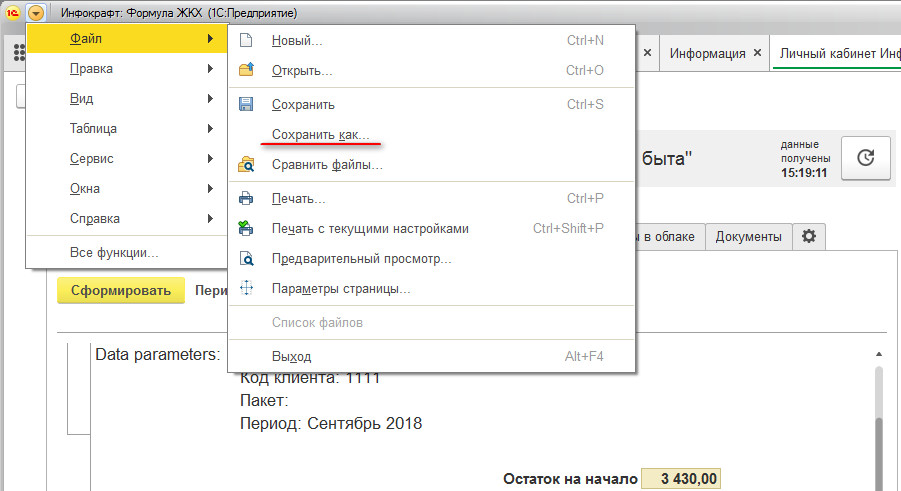The height and width of the screenshot is (491, 901).
Task: Close the tab left of Информация
Action: click(x=647, y=53)
